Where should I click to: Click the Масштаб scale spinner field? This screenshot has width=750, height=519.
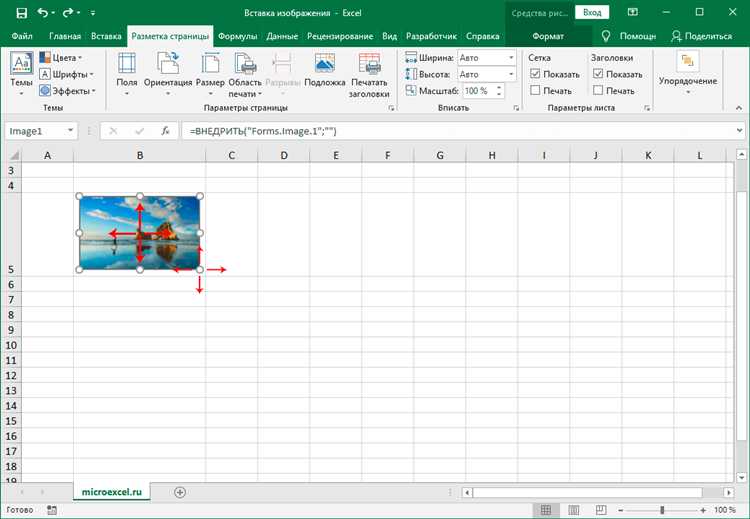coord(483,90)
